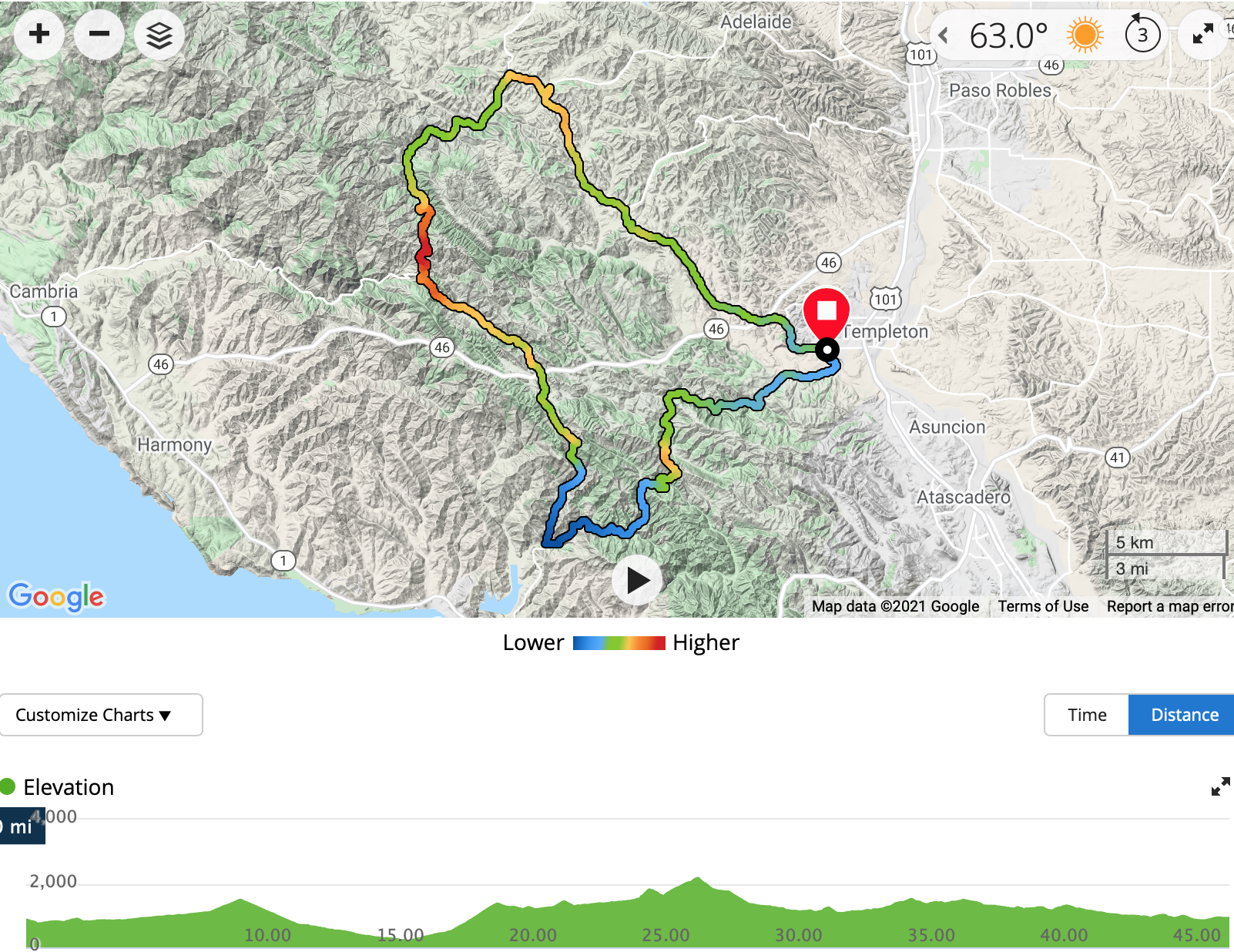Collapse the weather panel with left chevron
The width and height of the screenshot is (1234, 952).
(x=944, y=35)
